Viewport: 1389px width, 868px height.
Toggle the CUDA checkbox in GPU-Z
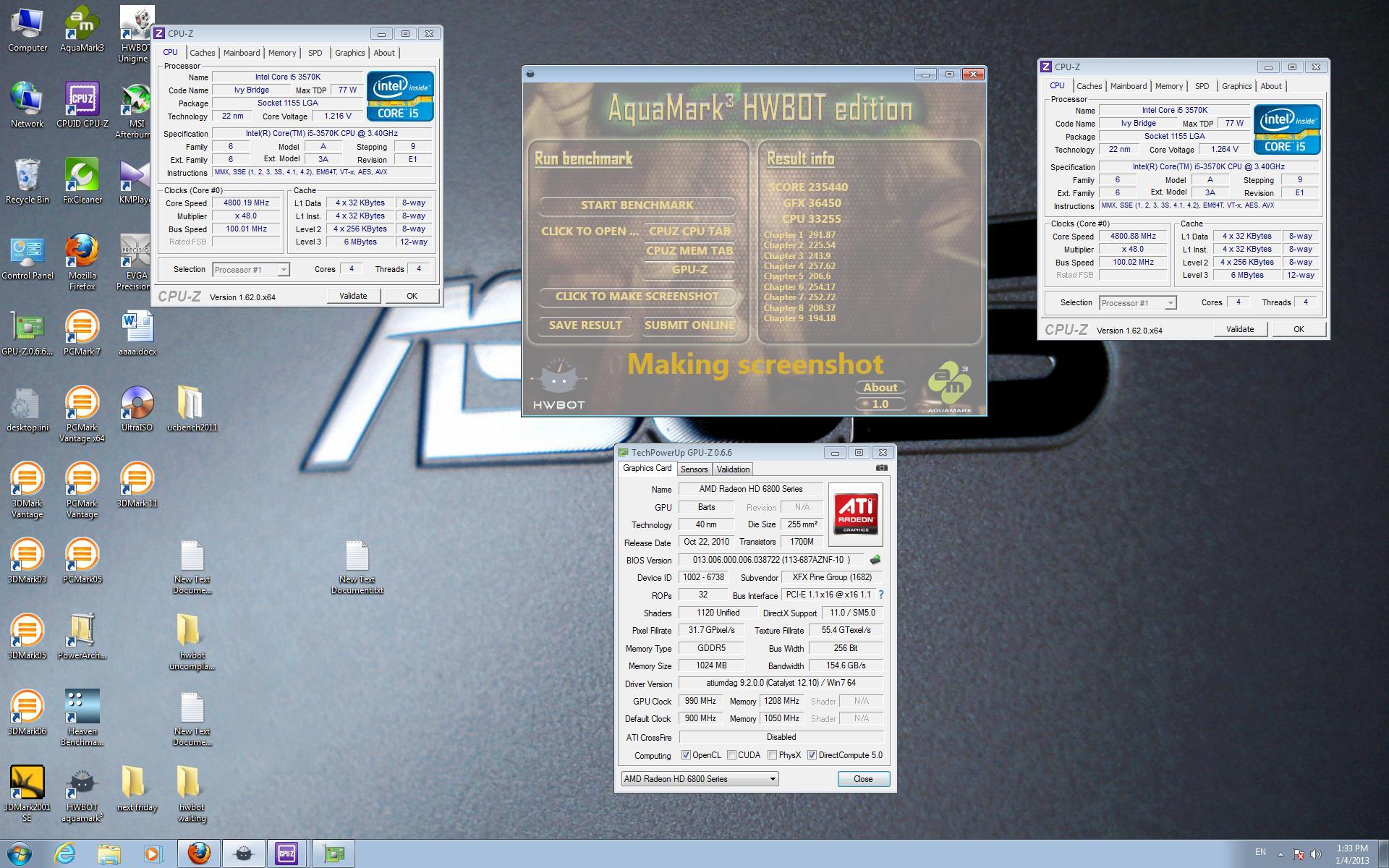[x=732, y=755]
